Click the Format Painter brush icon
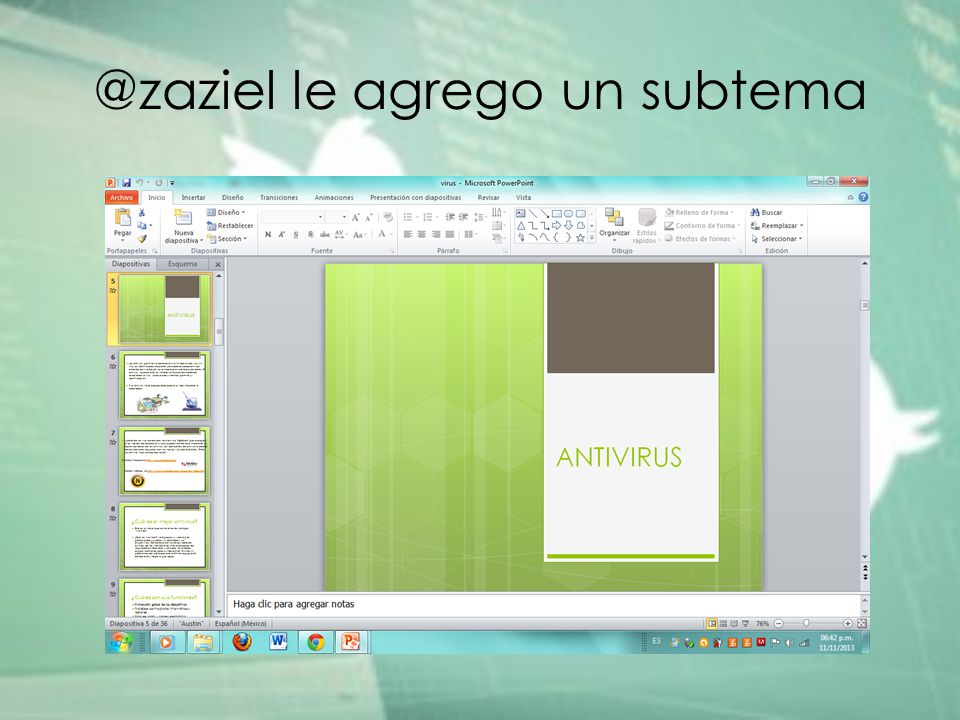This screenshot has width=960, height=720. [x=142, y=239]
